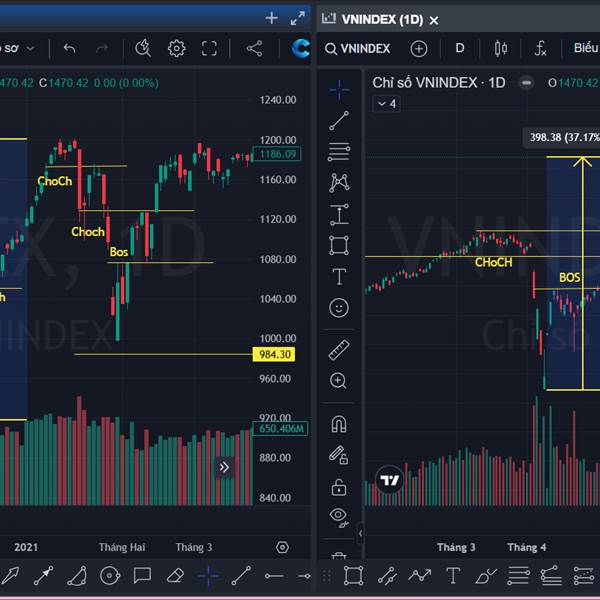Select text tool in right bottom toolbar
Image resolution: width=600 pixels, height=600 pixels.
(x=453, y=576)
